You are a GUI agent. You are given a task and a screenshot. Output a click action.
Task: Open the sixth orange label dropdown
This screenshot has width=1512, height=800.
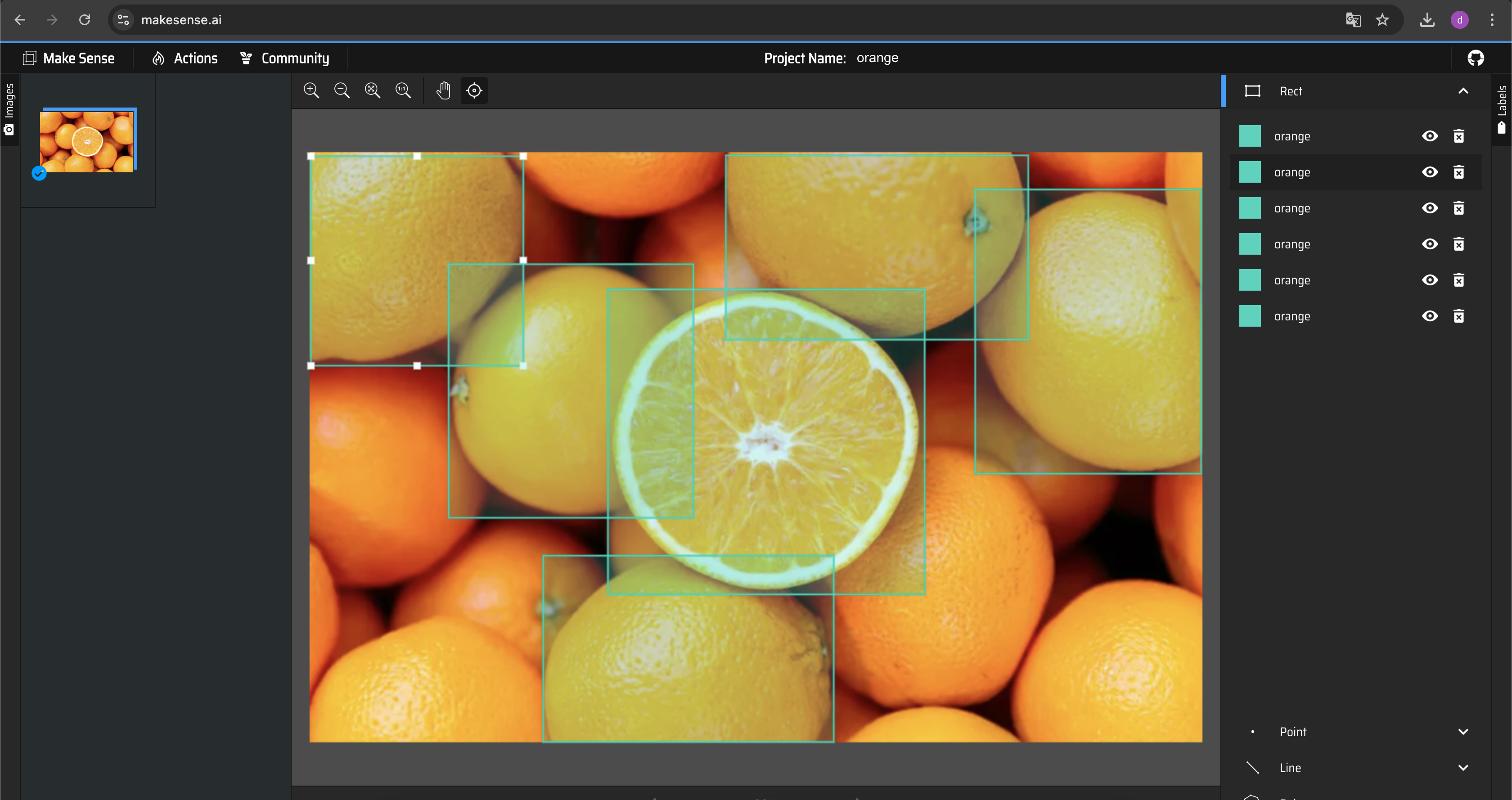[1292, 316]
